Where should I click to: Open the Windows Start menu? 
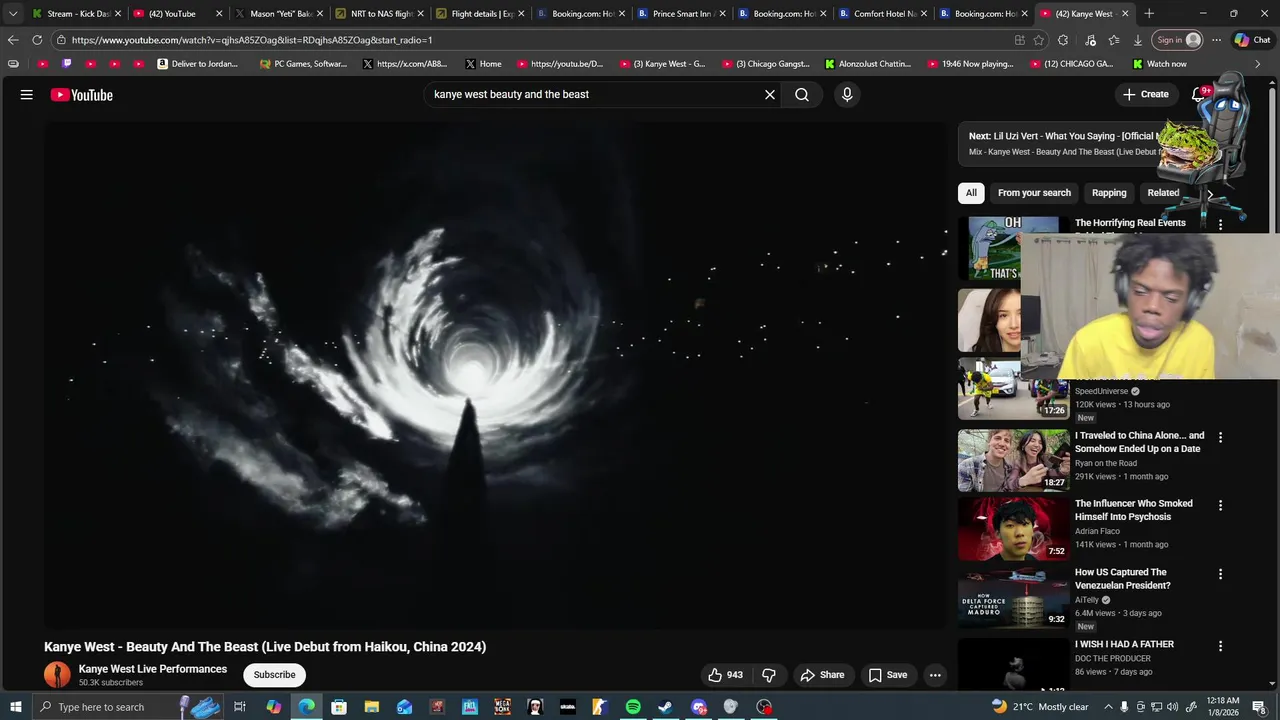click(x=16, y=707)
